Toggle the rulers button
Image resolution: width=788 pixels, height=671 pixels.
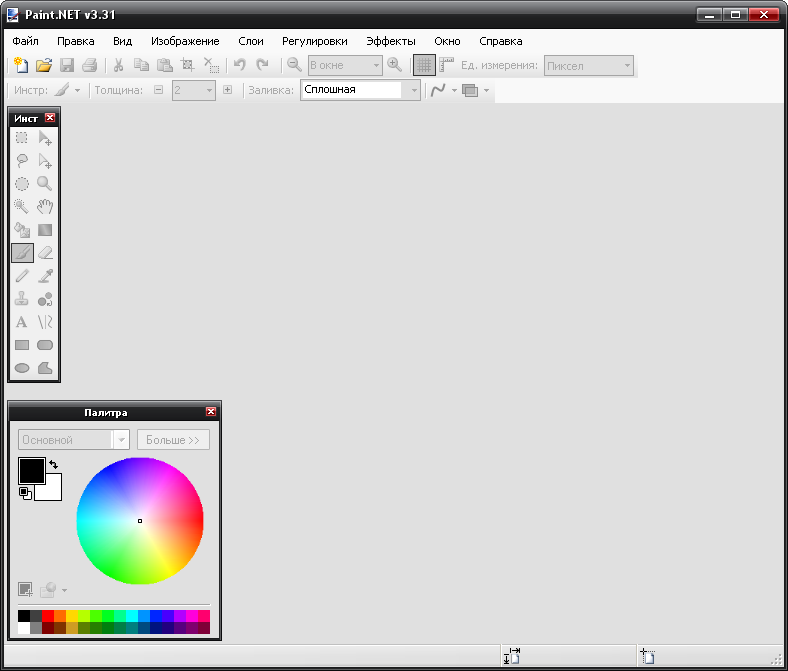pos(446,65)
